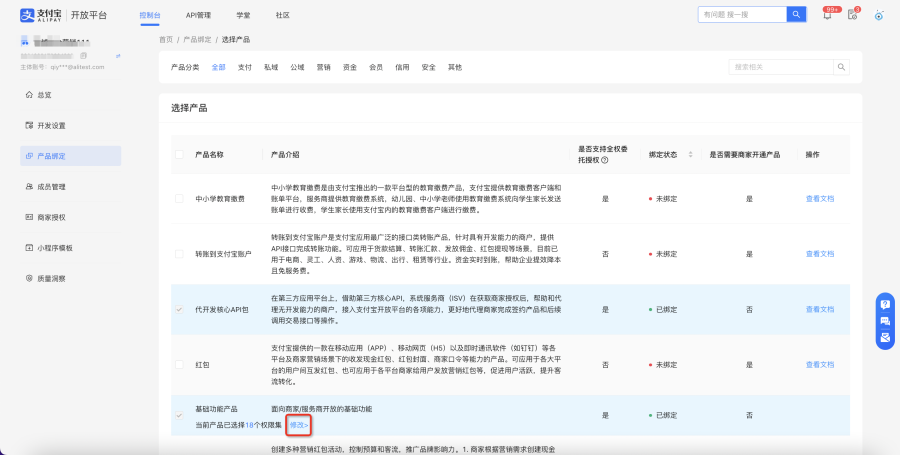Click the product filter search magnifier icon
The image size is (900, 455).
click(x=841, y=67)
